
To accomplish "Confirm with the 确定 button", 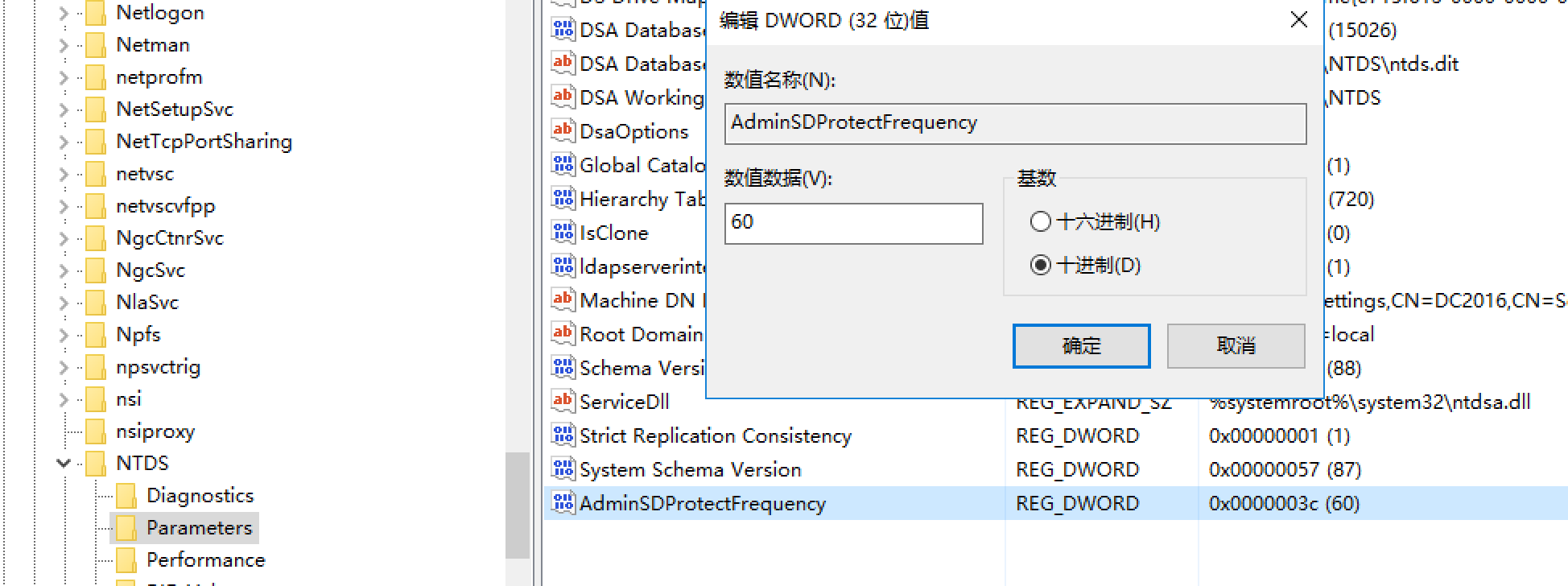I will [1081, 346].
